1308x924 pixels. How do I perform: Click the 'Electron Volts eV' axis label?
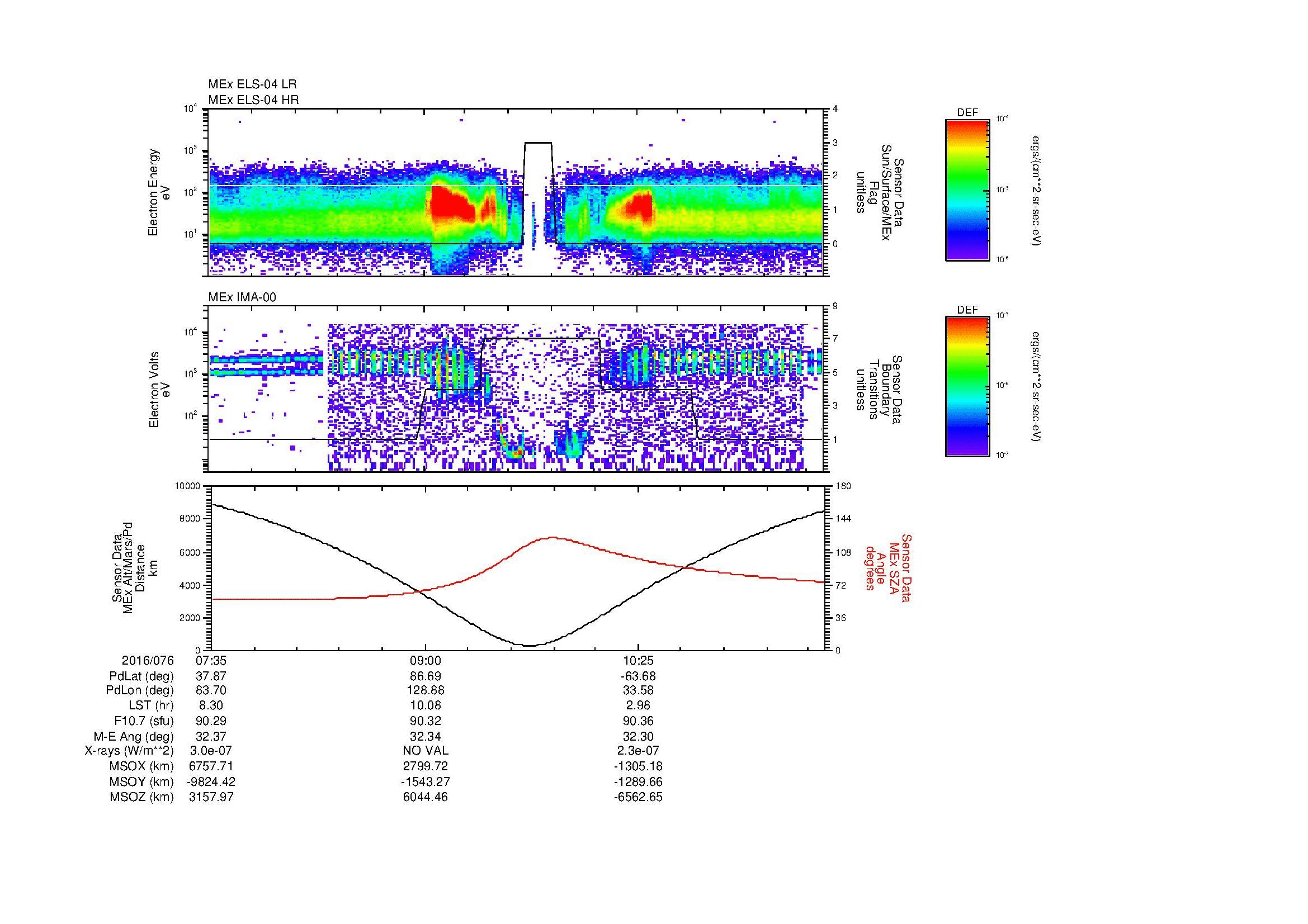159,390
